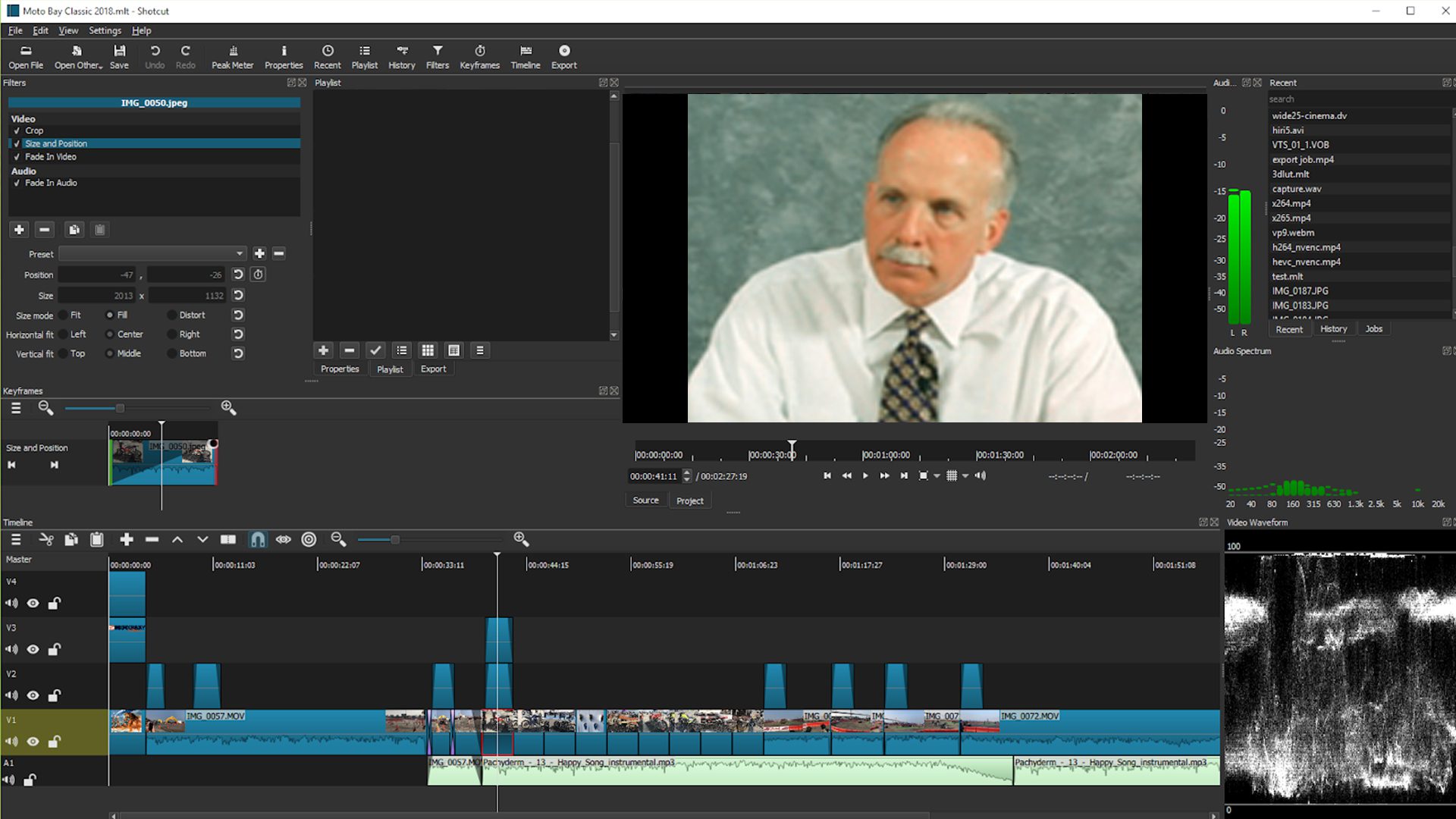Switch to the Jobs tab
Image resolution: width=1456 pixels, height=819 pixels.
[1373, 328]
